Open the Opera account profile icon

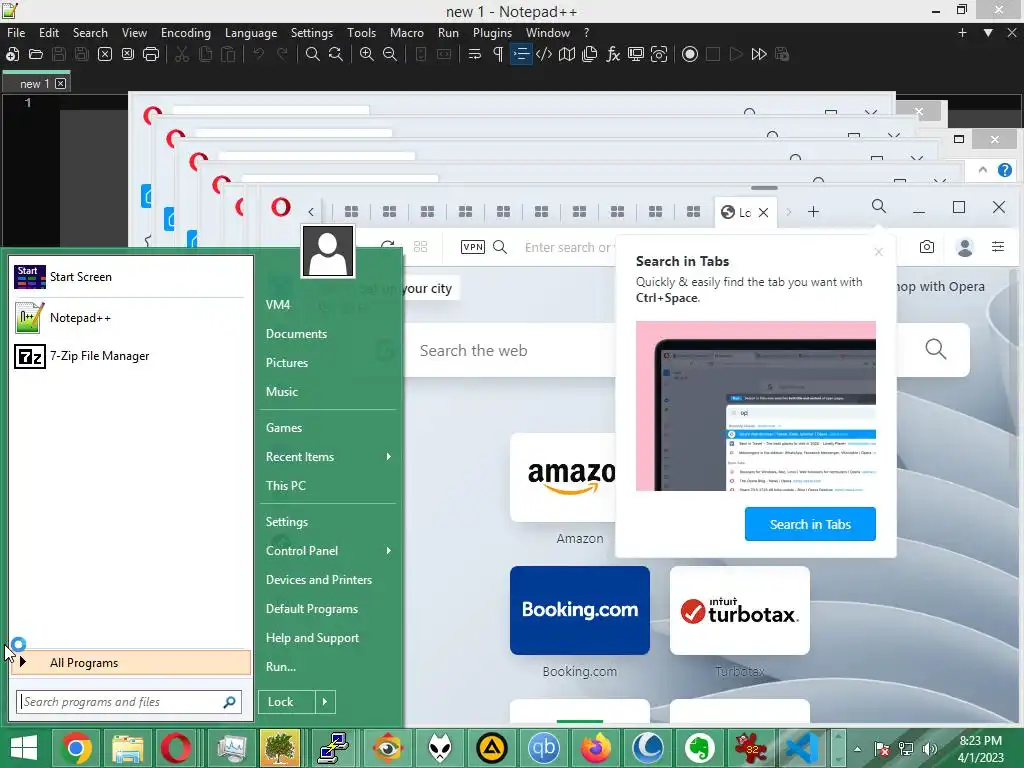[x=965, y=247]
